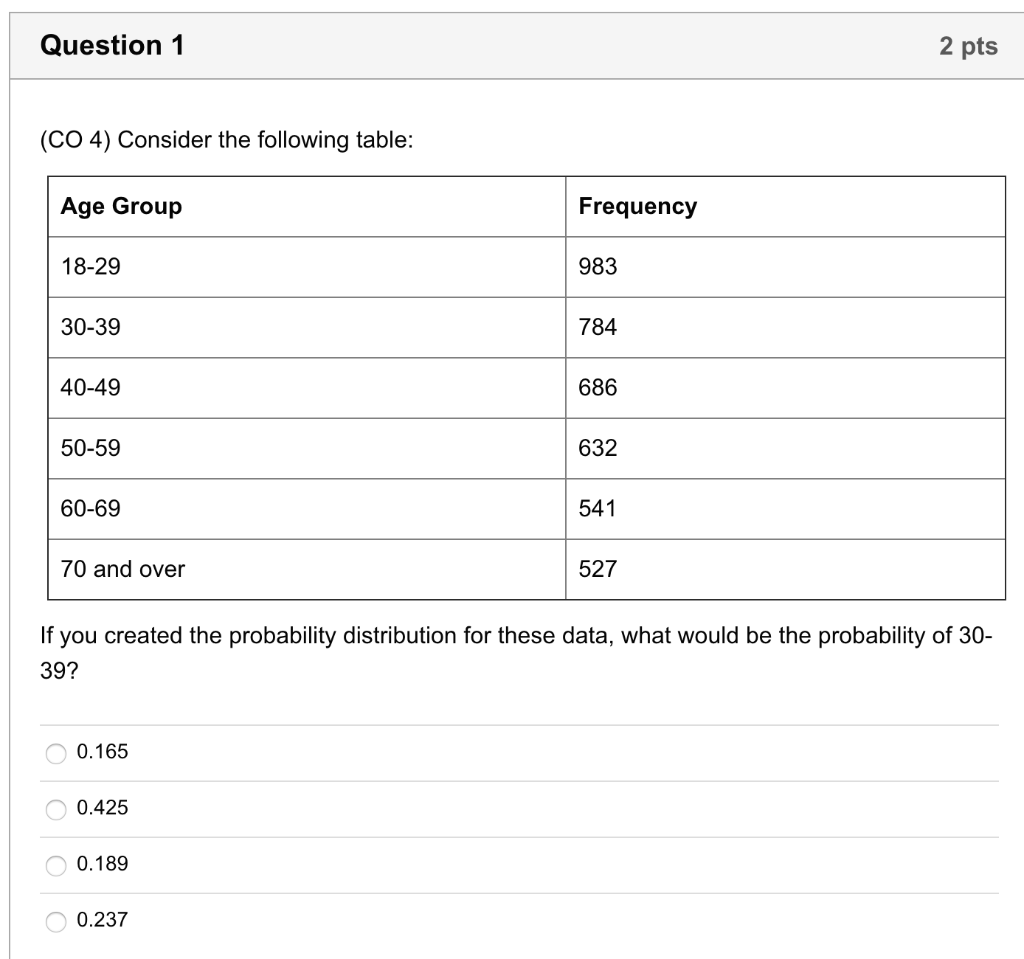Viewport: 1024px width, 959px height.
Task: Select the 0.237 answer option
Action: 56,921
